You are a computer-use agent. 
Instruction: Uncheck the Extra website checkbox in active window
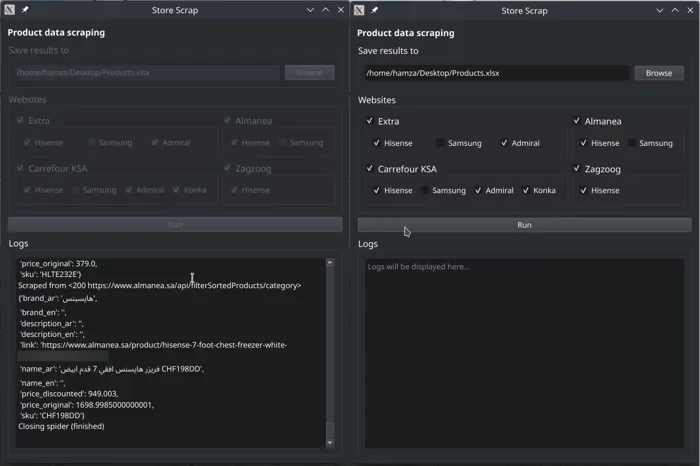pyautogui.click(x=371, y=122)
